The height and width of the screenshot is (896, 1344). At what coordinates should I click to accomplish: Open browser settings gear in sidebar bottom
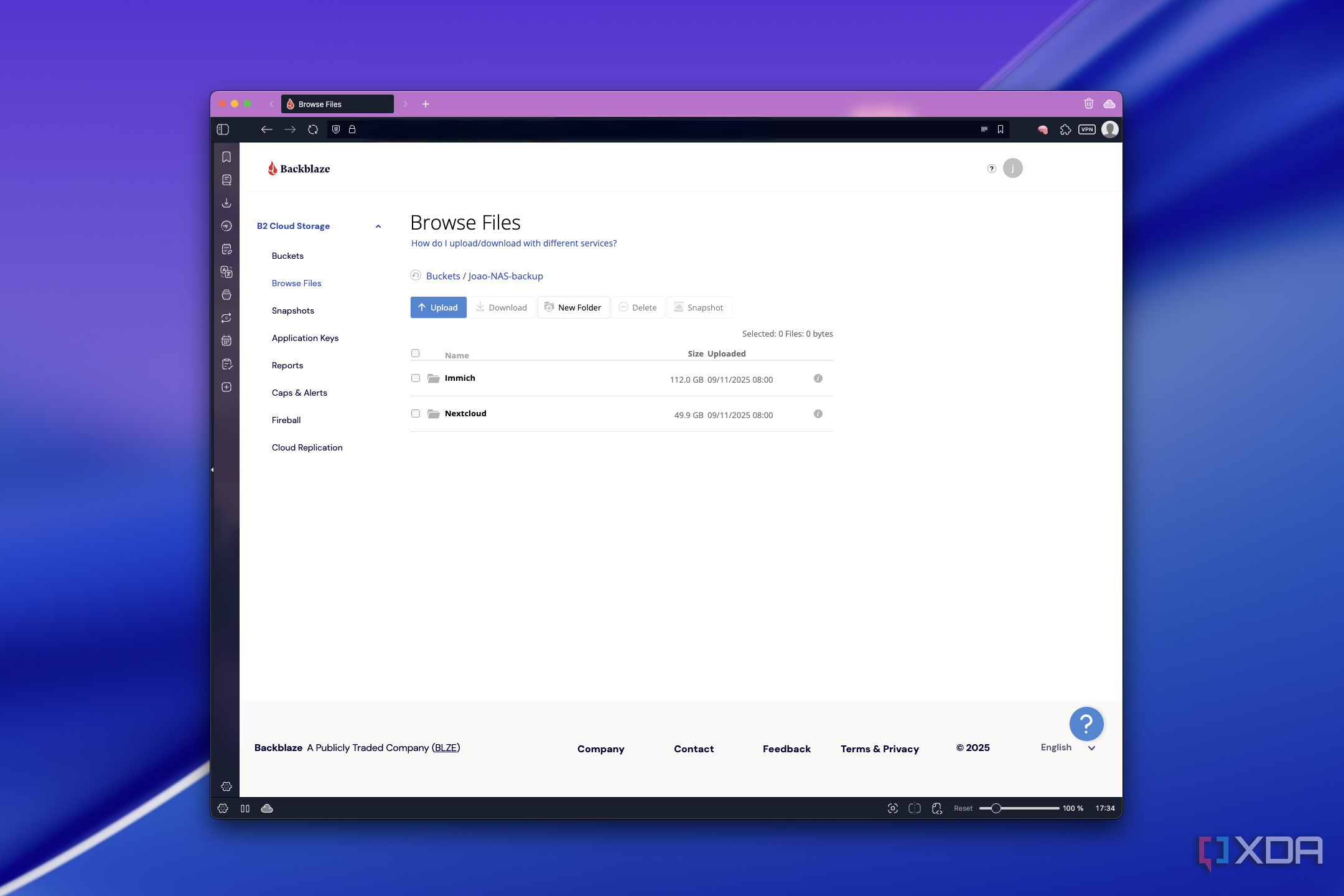(226, 786)
